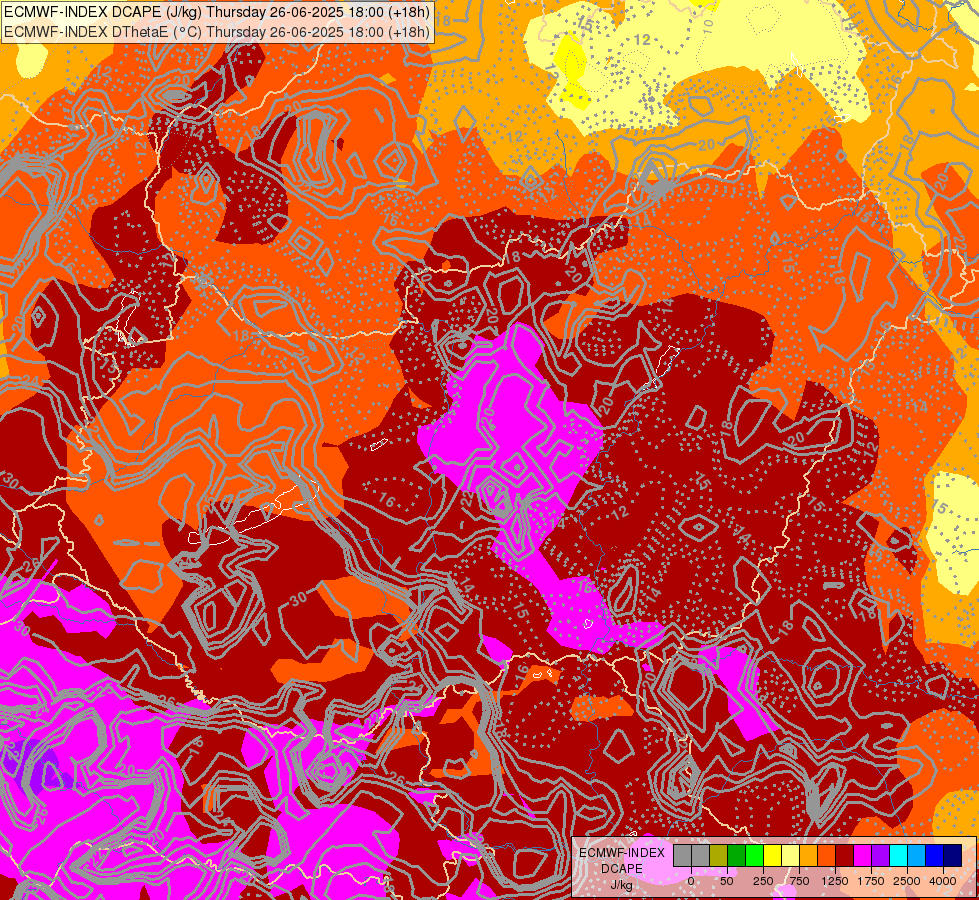979x900 pixels.
Task: Click the magenta legend swatch
Action: coord(862,856)
